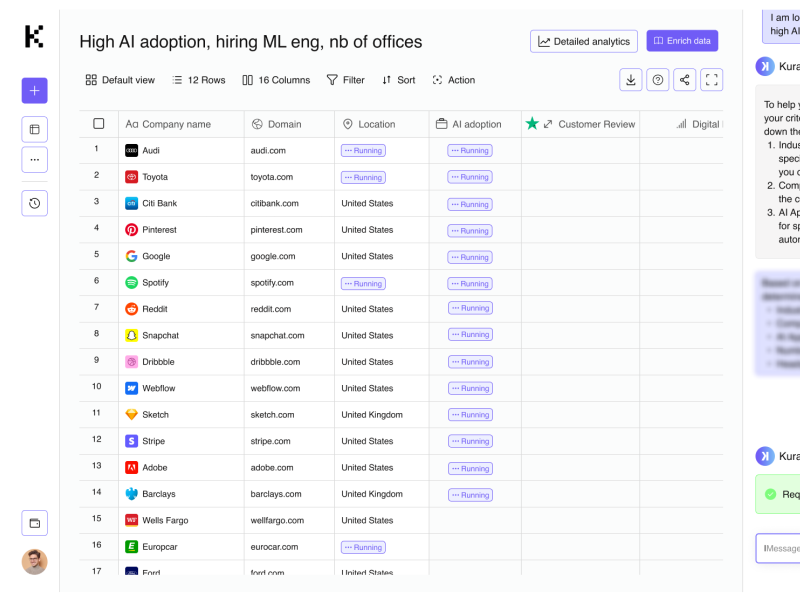800x600 pixels.
Task: Click the user avatar at bottom left
Action: [34, 561]
